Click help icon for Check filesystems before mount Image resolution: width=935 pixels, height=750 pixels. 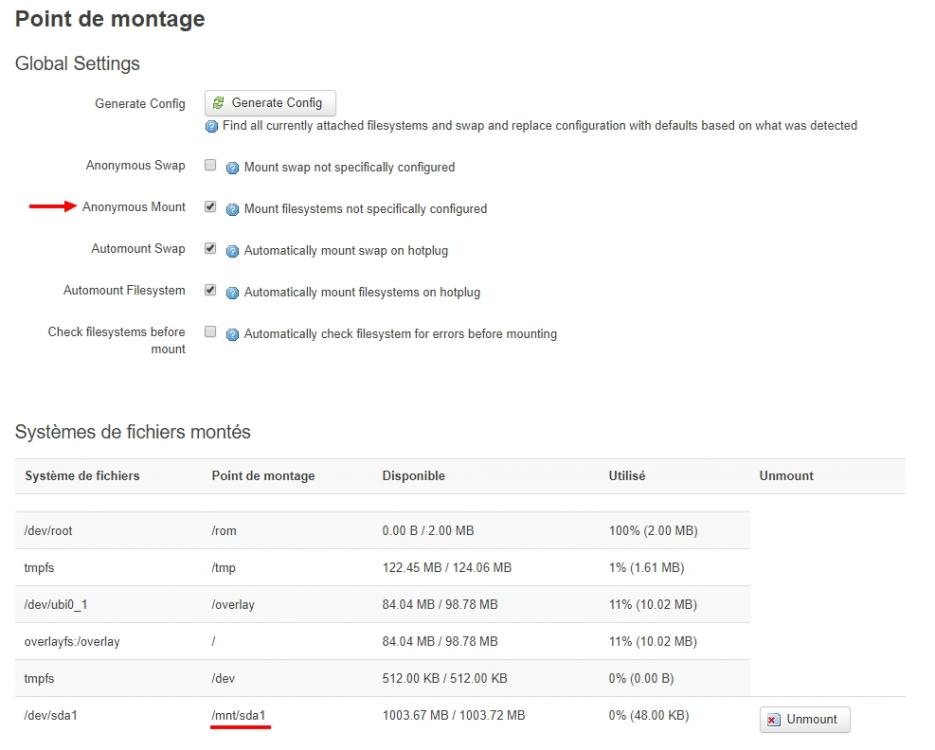click(x=232, y=334)
